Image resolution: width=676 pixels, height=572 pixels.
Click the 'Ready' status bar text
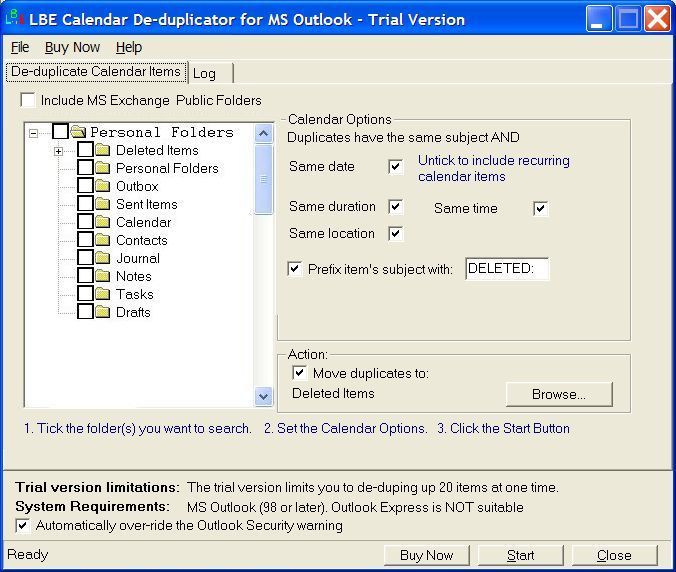pos(28,554)
